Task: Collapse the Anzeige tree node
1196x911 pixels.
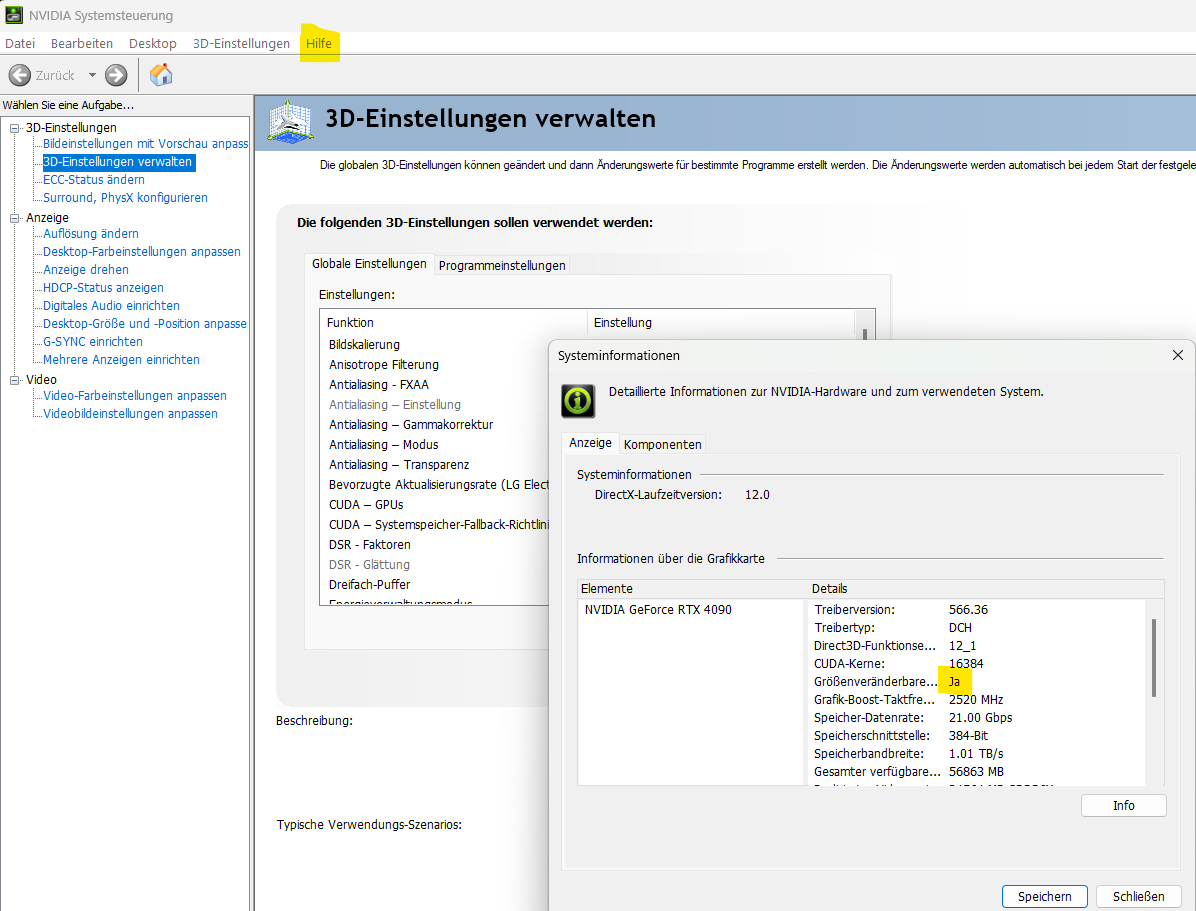Action: click(x=14, y=218)
